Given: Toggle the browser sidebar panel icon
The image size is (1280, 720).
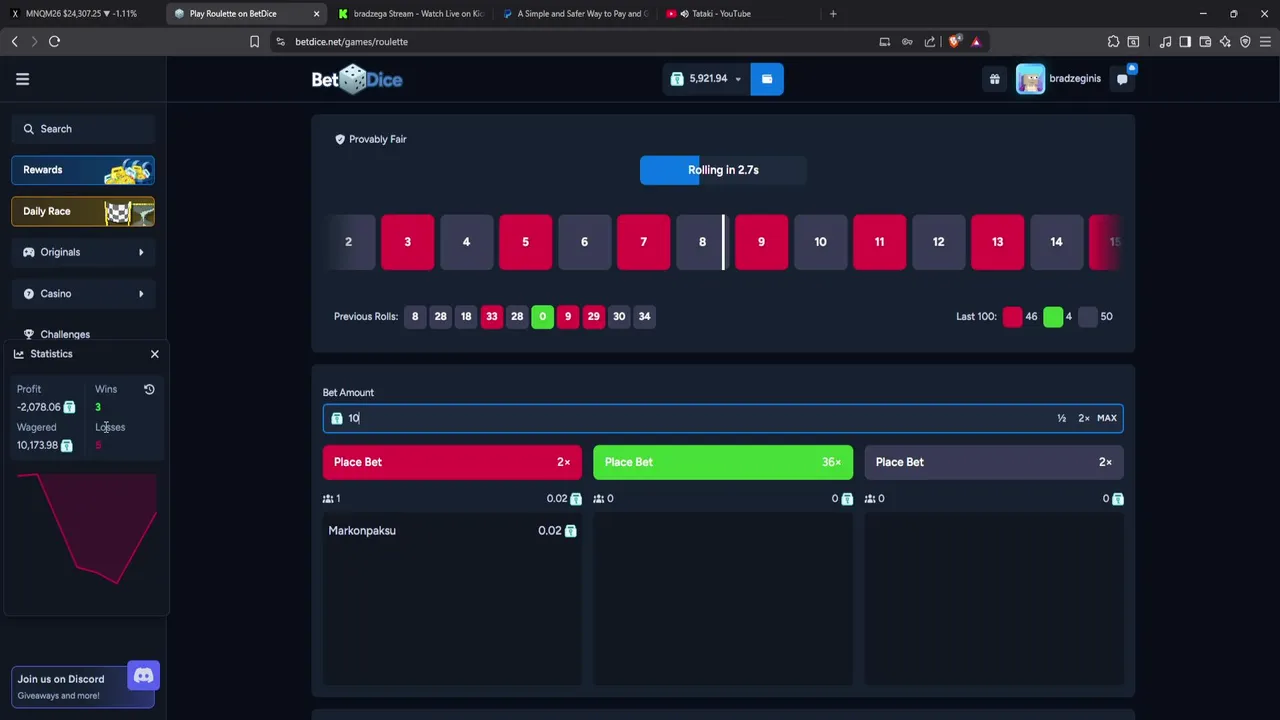Looking at the screenshot, I should pos(1185,41).
